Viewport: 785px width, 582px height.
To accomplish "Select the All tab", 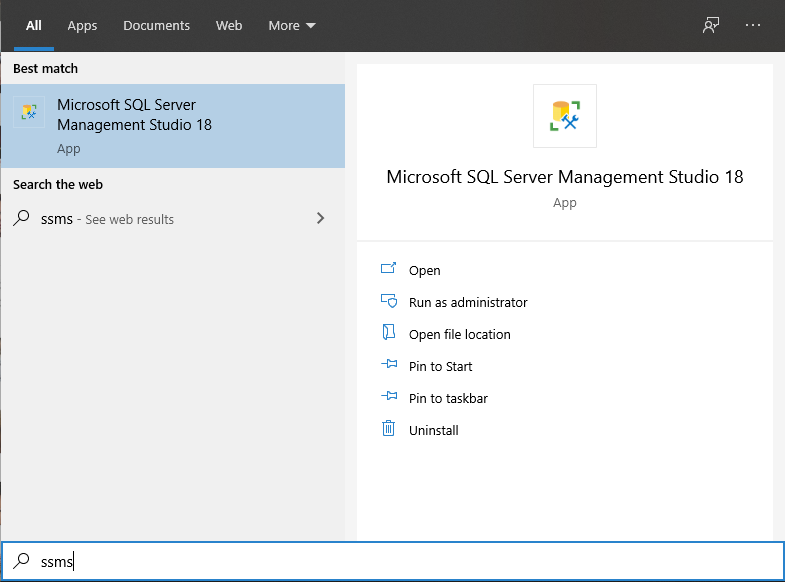I will tap(34, 25).
